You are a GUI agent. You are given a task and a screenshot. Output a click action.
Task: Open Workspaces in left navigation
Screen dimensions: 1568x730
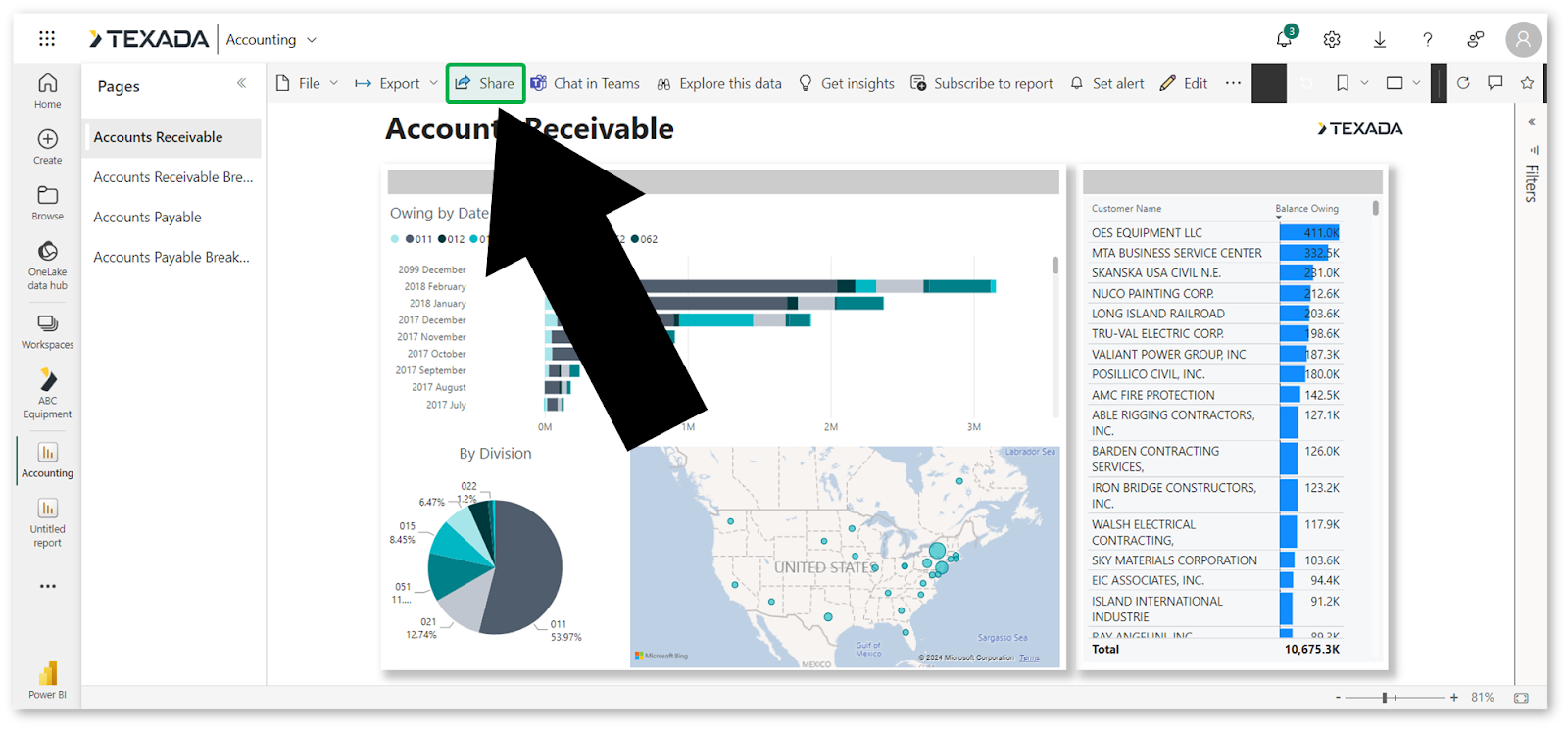[x=47, y=331]
